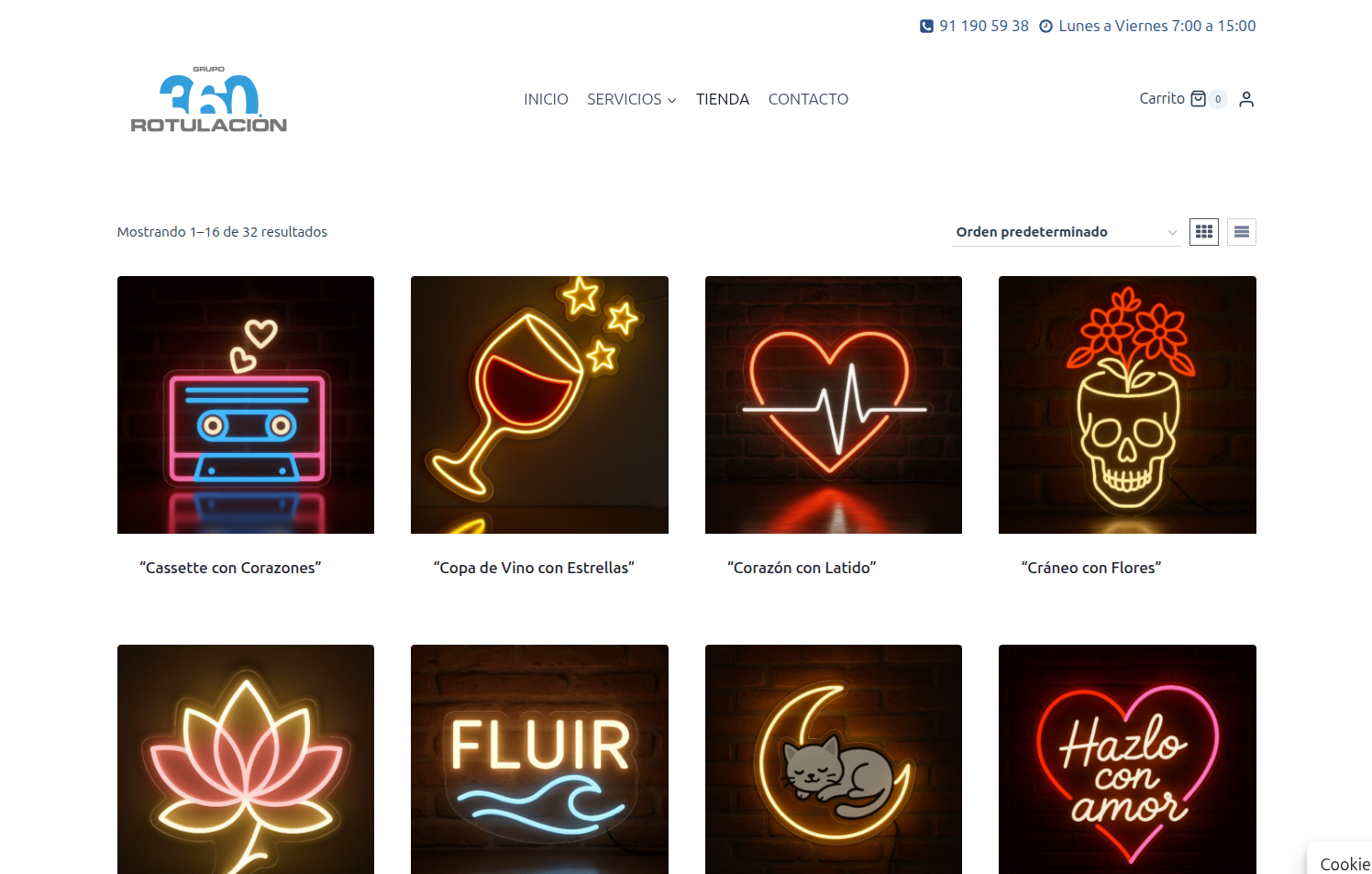Image resolution: width=1372 pixels, height=874 pixels.
Task: Switch to list view layout
Action: point(1242,232)
